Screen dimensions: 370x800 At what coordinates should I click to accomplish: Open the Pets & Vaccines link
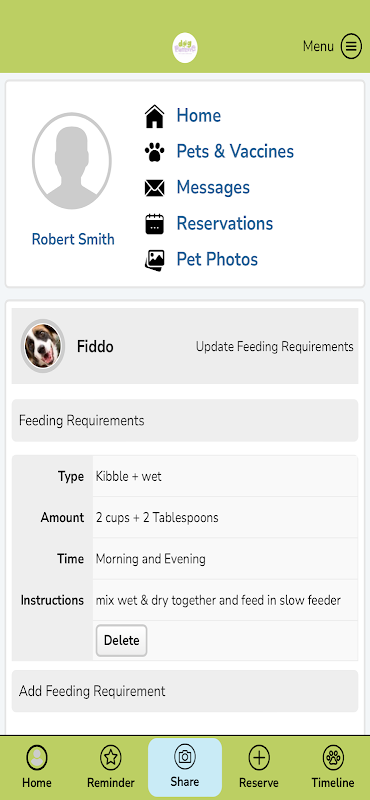[235, 152]
